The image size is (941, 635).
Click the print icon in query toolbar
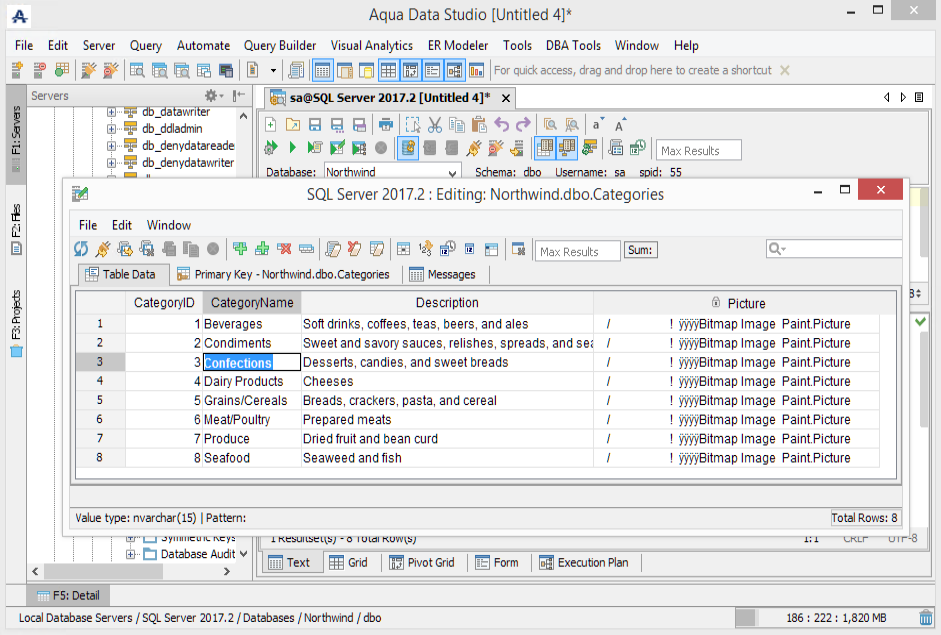pos(385,125)
